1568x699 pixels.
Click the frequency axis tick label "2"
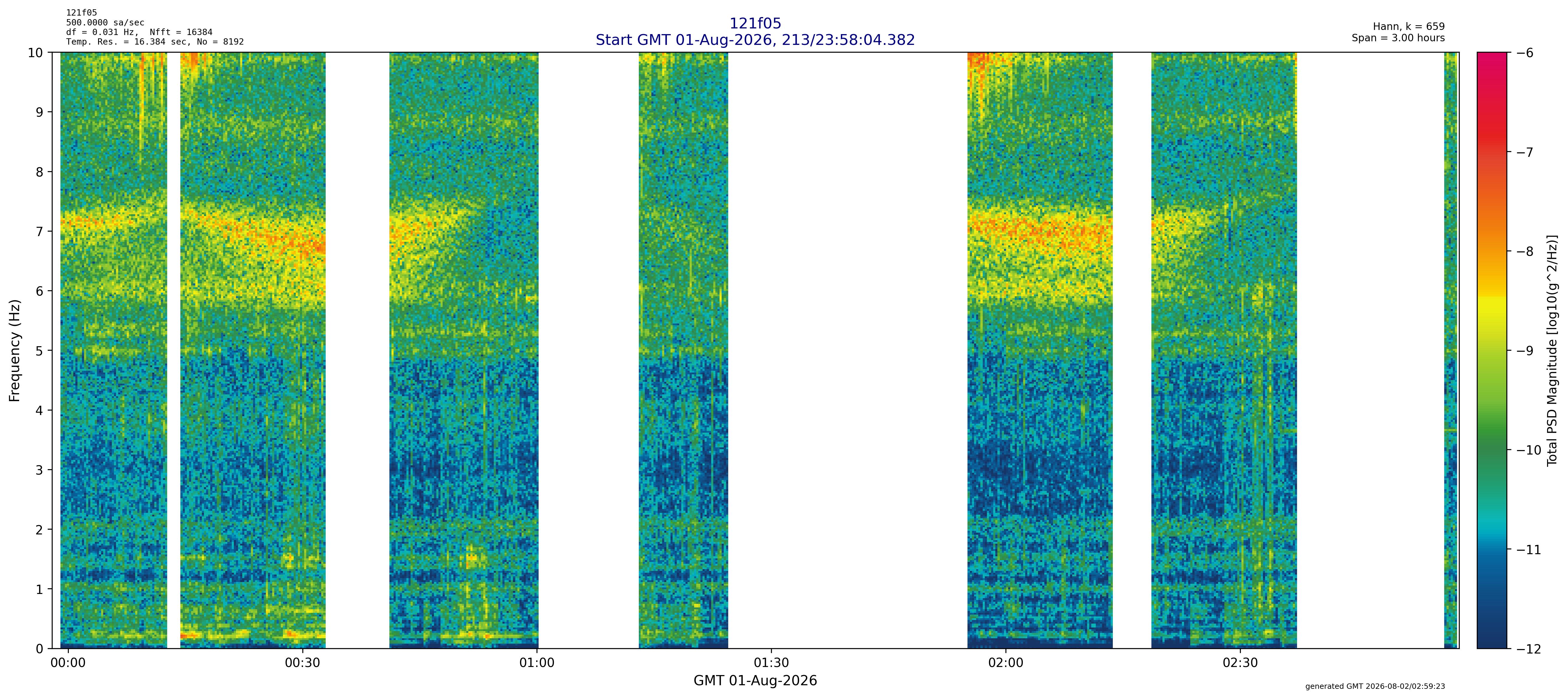39,530
